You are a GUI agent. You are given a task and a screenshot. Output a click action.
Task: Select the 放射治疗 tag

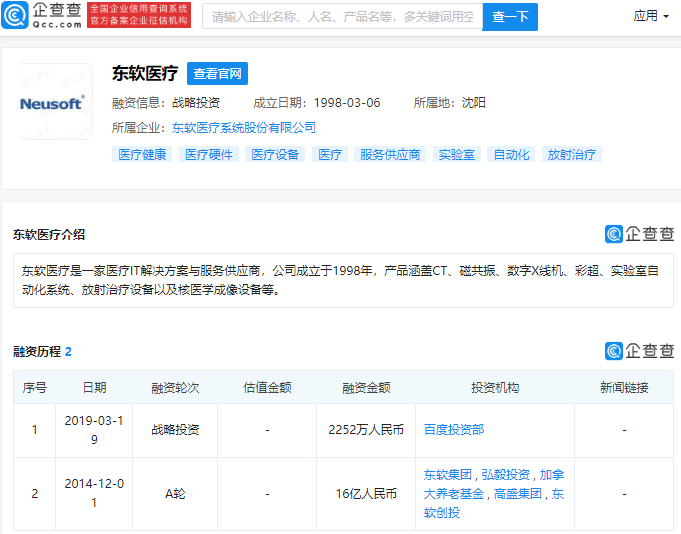pyautogui.click(x=572, y=155)
